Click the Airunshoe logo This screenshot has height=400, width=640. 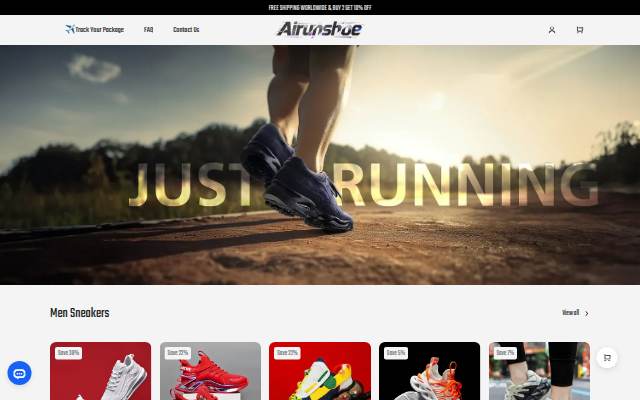[x=320, y=29]
